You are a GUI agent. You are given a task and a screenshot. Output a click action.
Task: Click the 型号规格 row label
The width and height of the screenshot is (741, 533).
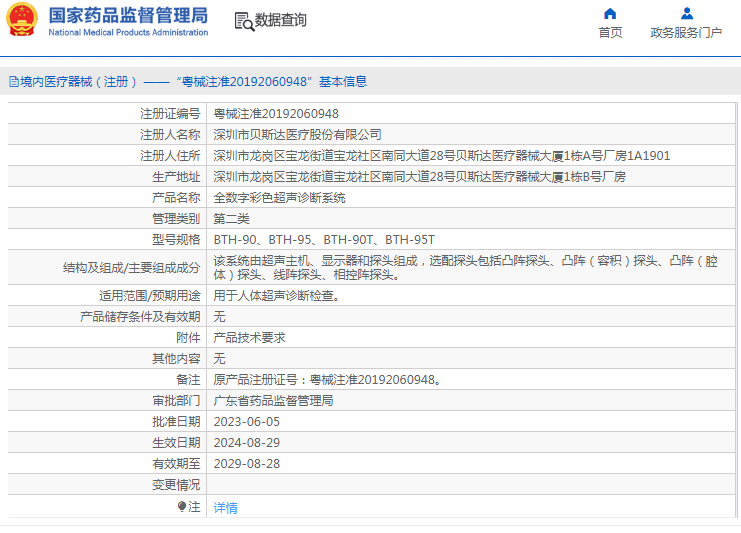176,240
